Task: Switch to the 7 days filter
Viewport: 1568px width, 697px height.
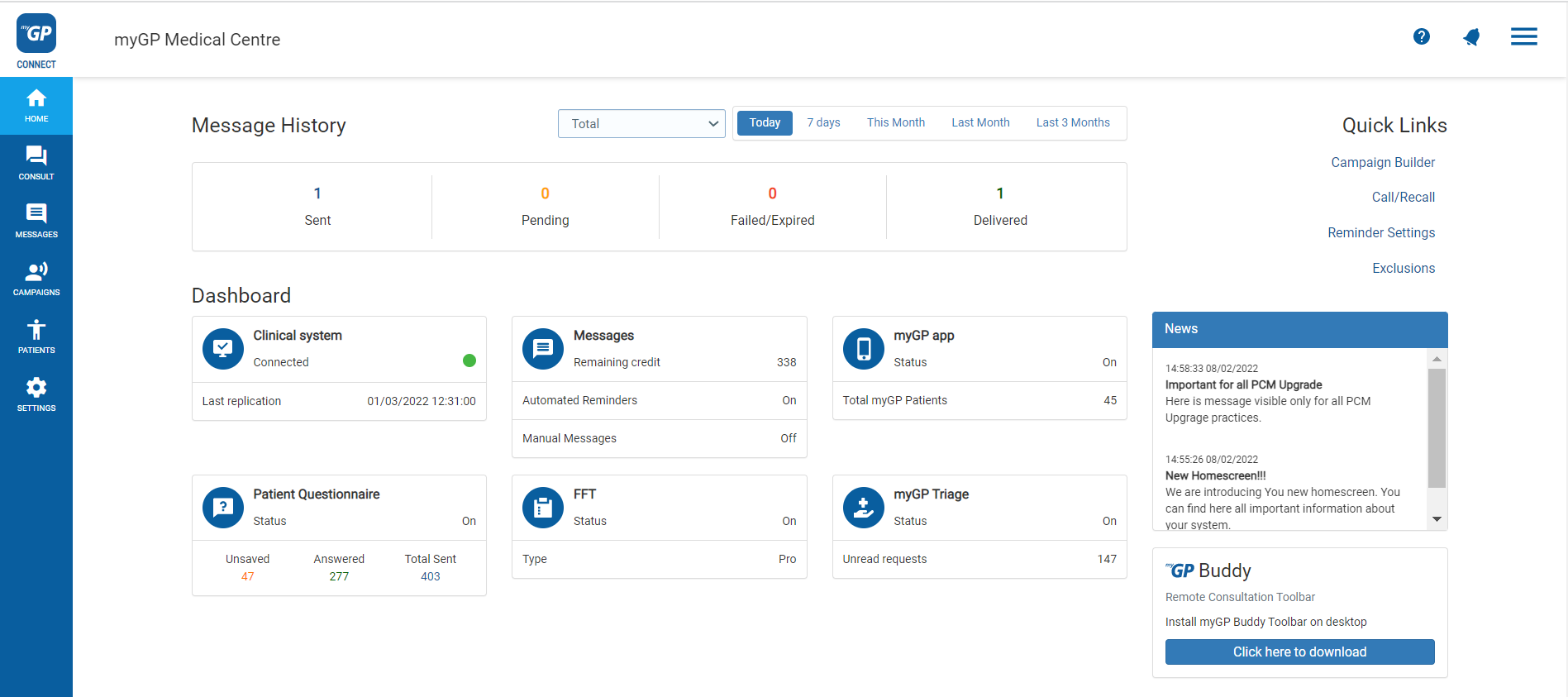Action: click(x=823, y=123)
